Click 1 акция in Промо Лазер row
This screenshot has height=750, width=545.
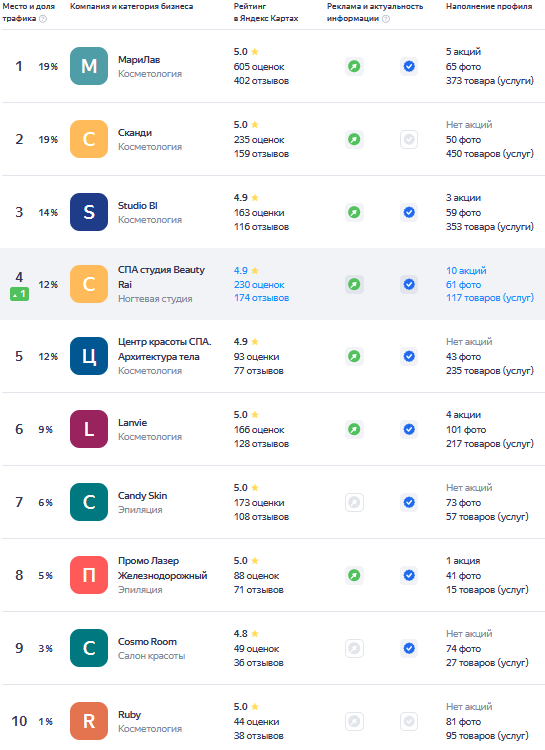click(x=463, y=561)
